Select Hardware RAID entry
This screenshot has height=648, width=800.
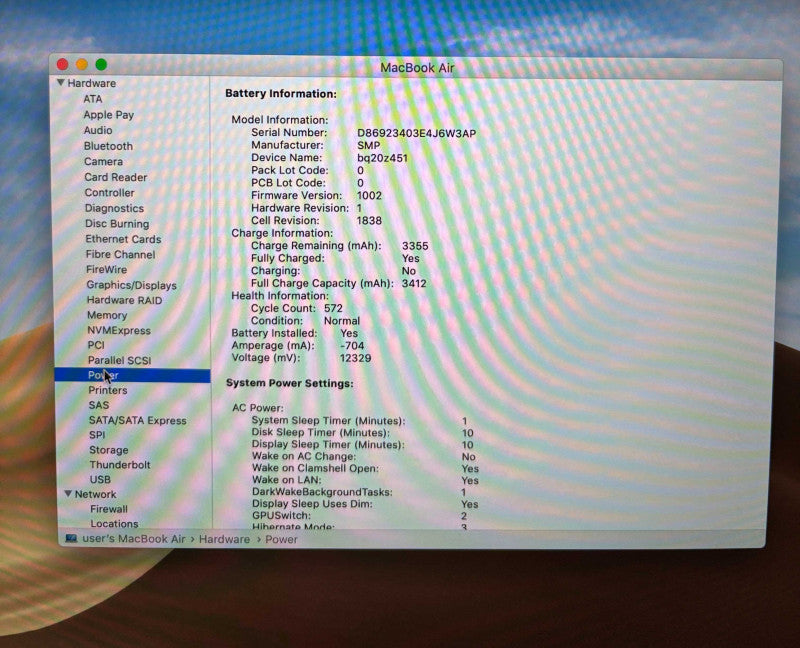(x=124, y=300)
